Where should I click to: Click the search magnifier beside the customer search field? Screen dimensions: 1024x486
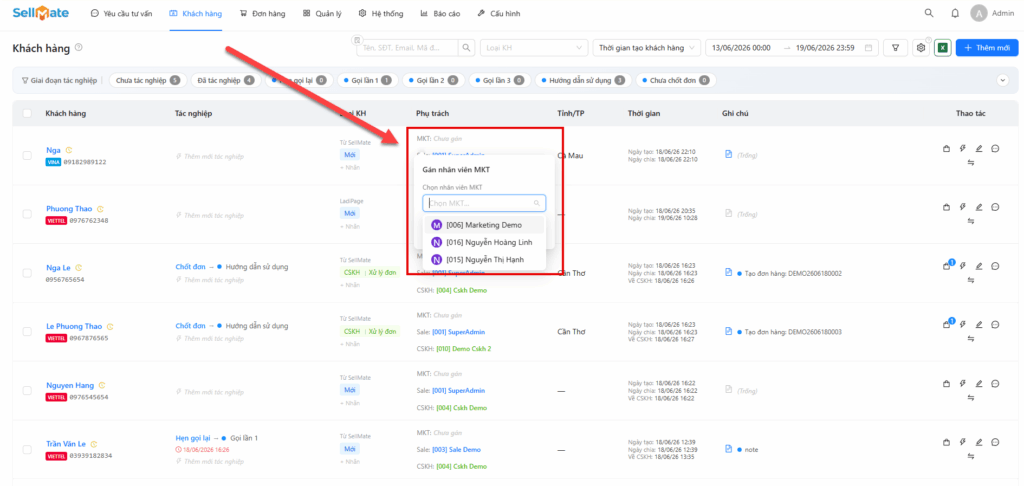coord(466,48)
